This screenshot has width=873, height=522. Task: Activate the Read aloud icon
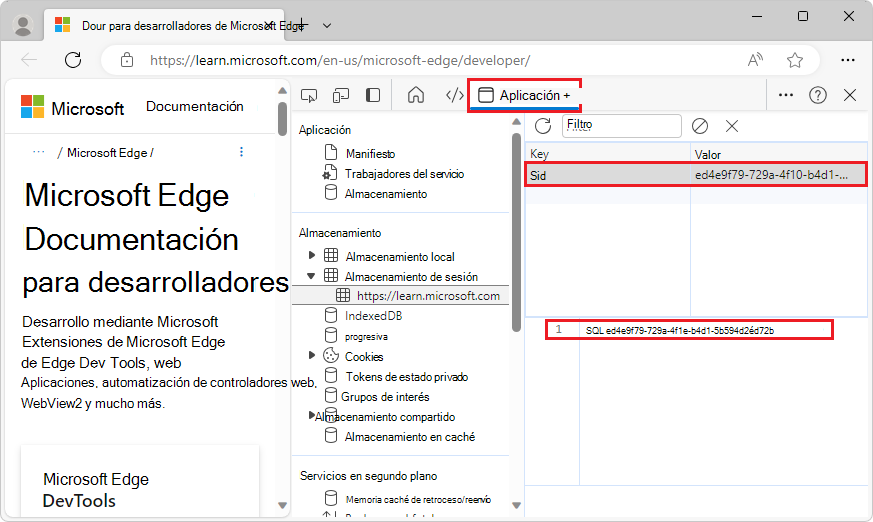(755, 60)
